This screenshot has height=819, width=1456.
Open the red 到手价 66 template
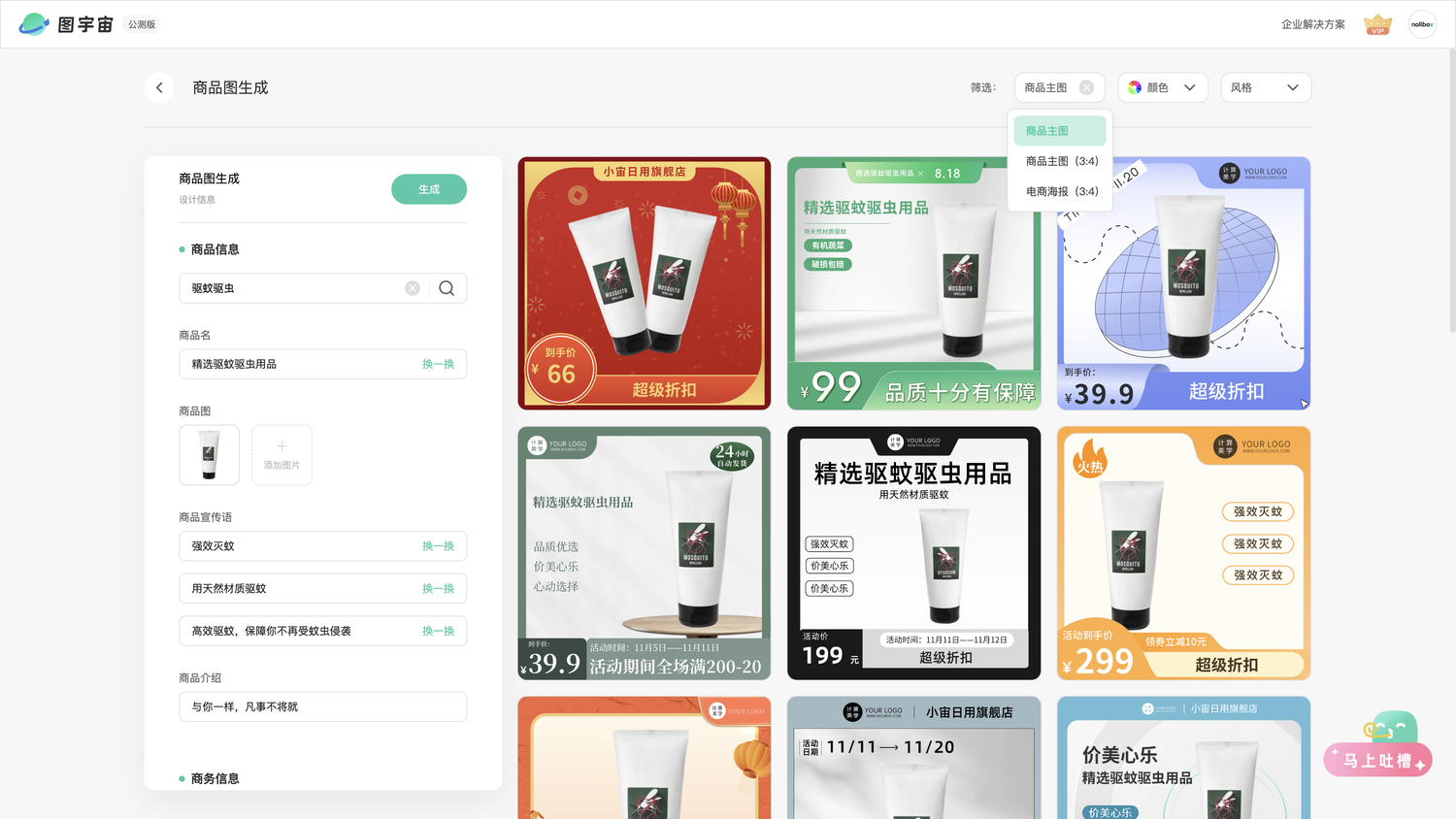645,283
